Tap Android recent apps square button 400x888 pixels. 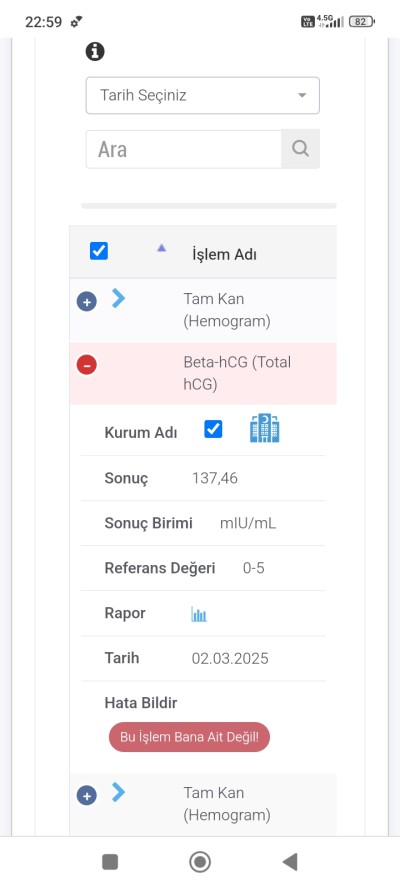point(110,862)
